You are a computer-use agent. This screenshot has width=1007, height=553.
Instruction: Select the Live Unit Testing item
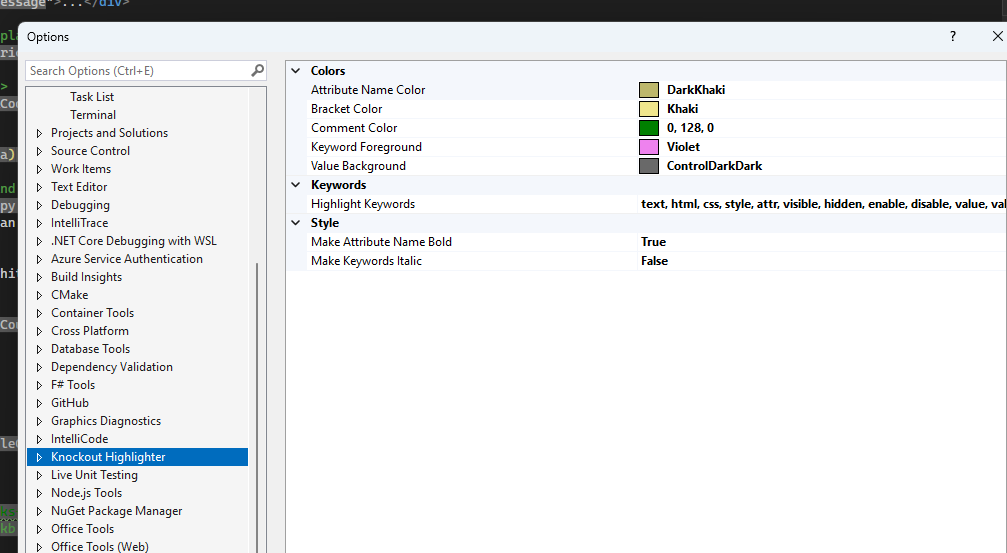pyautogui.click(x=94, y=475)
